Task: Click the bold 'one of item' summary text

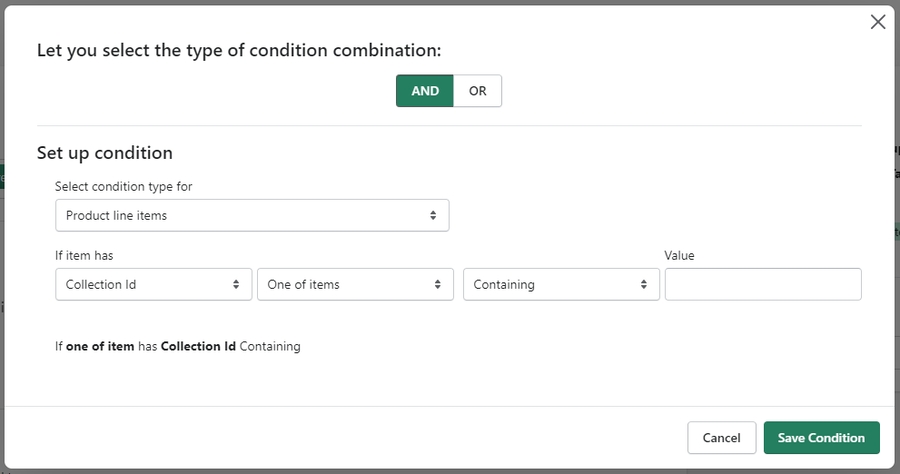Action: point(100,346)
